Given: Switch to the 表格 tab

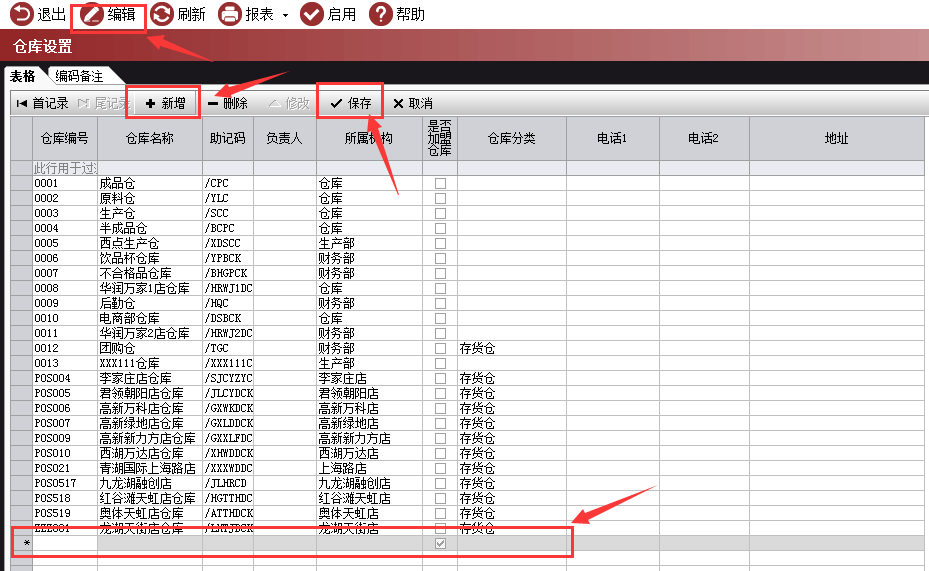Looking at the screenshot, I should point(23,76).
